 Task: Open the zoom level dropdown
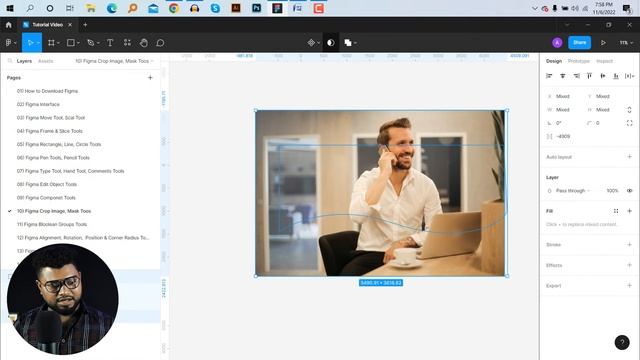click(626, 42)
